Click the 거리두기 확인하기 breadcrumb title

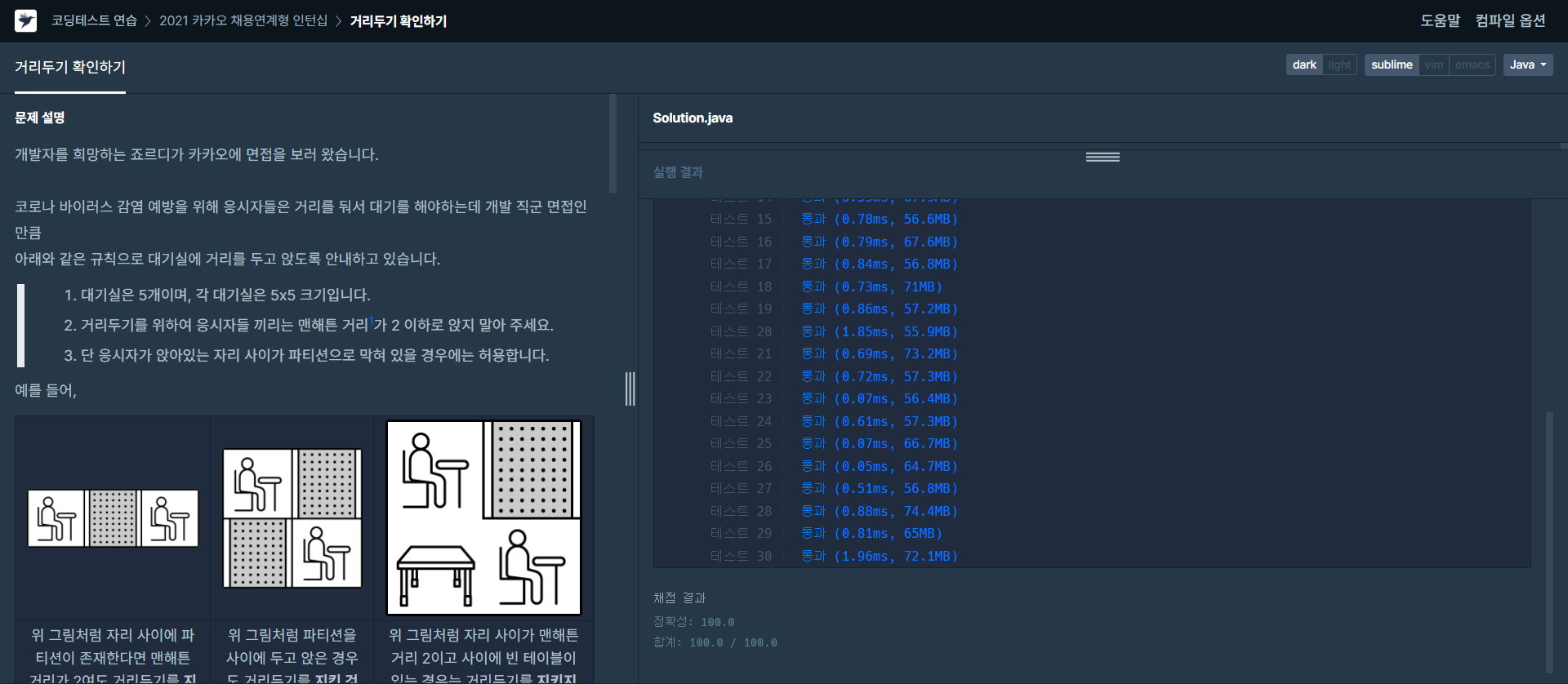(399, 20)
